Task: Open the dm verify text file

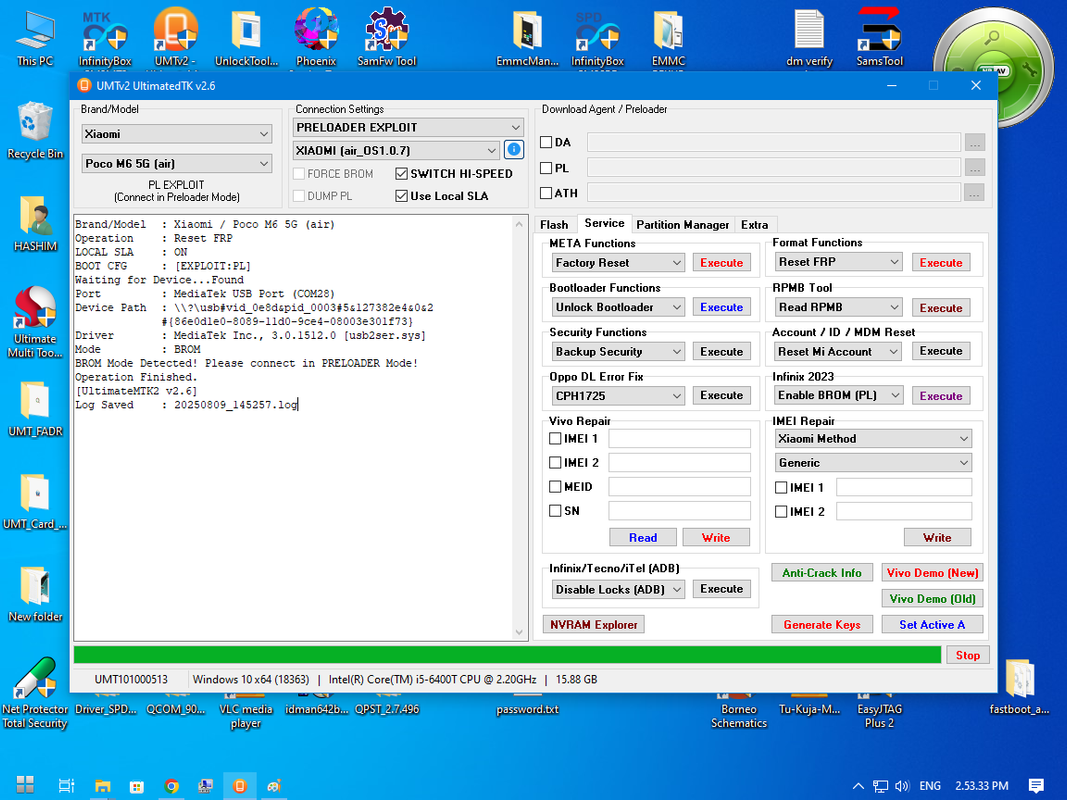Action: (x=809, y=37)
